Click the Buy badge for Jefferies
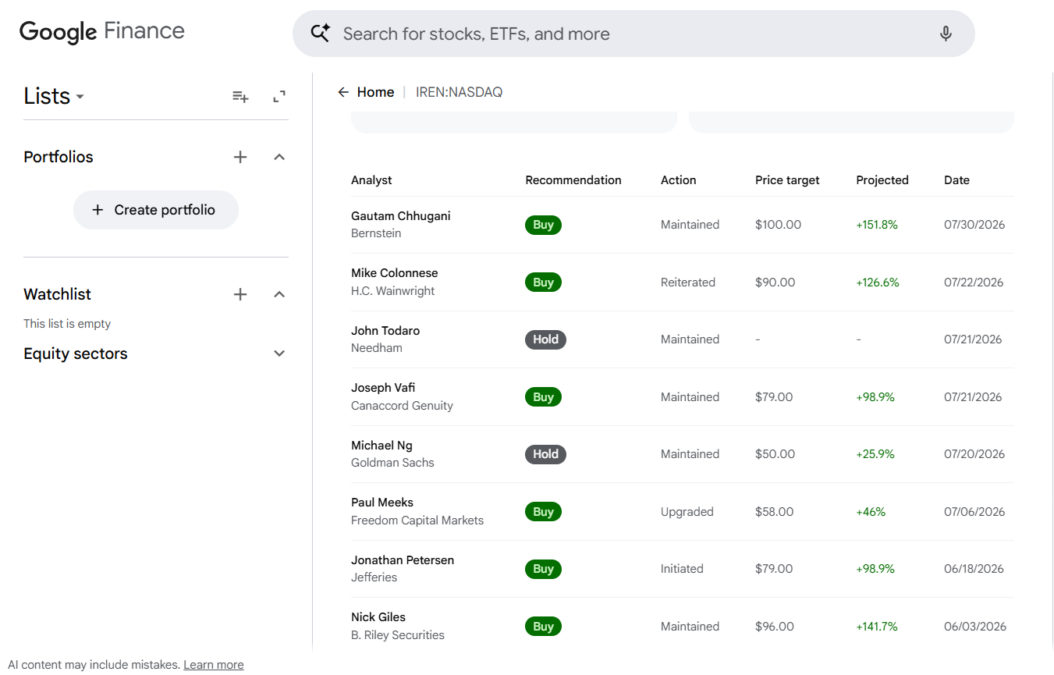The image size is (1054, 675). (543, 569)
